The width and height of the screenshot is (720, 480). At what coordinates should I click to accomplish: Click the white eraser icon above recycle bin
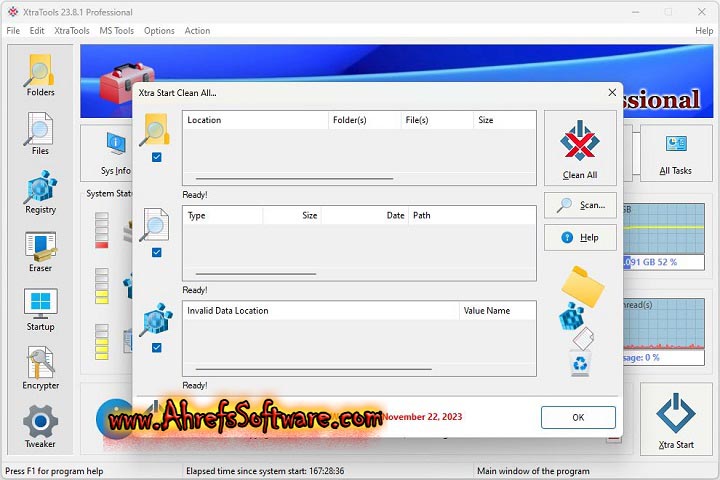(583, 338)
